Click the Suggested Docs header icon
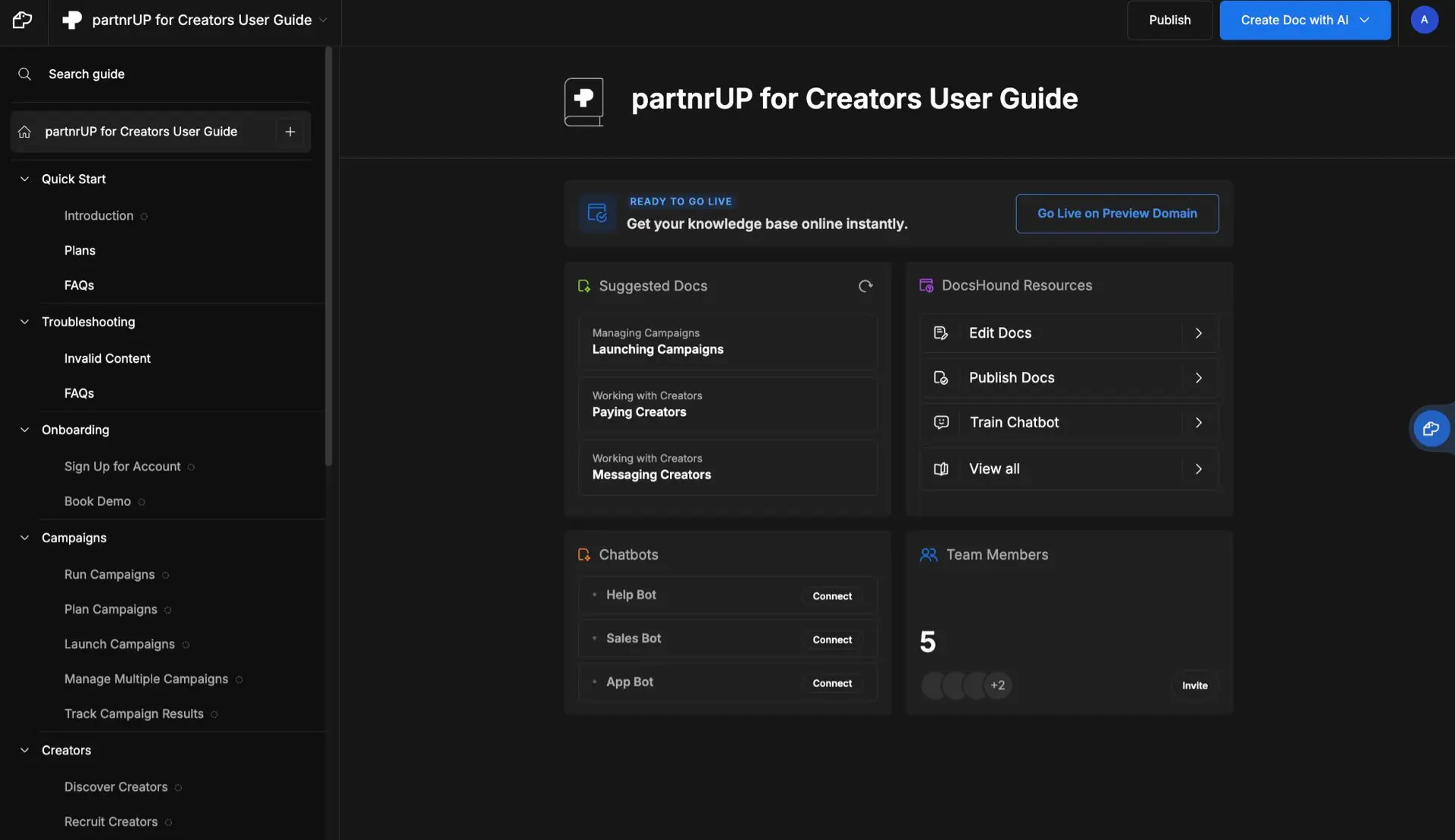The image size is (1455, 840). [584, 286]
